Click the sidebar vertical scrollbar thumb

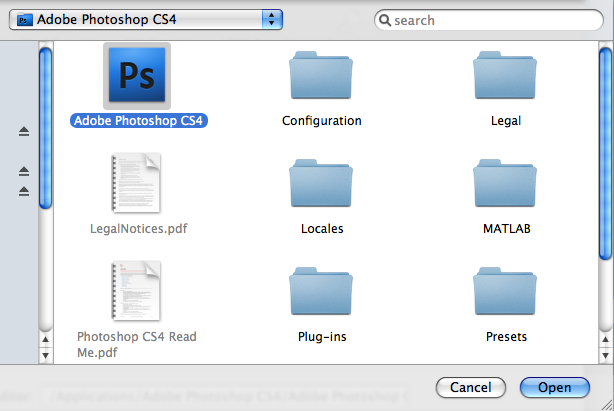pyautogui.click(x=45, y=128)
